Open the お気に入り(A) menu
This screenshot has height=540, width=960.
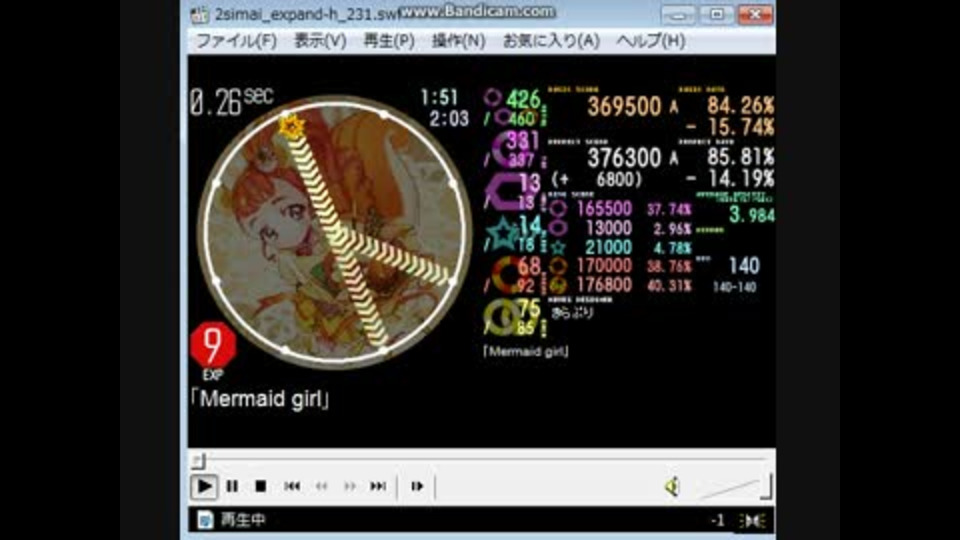pyautogui.click(x=551, y=41)
